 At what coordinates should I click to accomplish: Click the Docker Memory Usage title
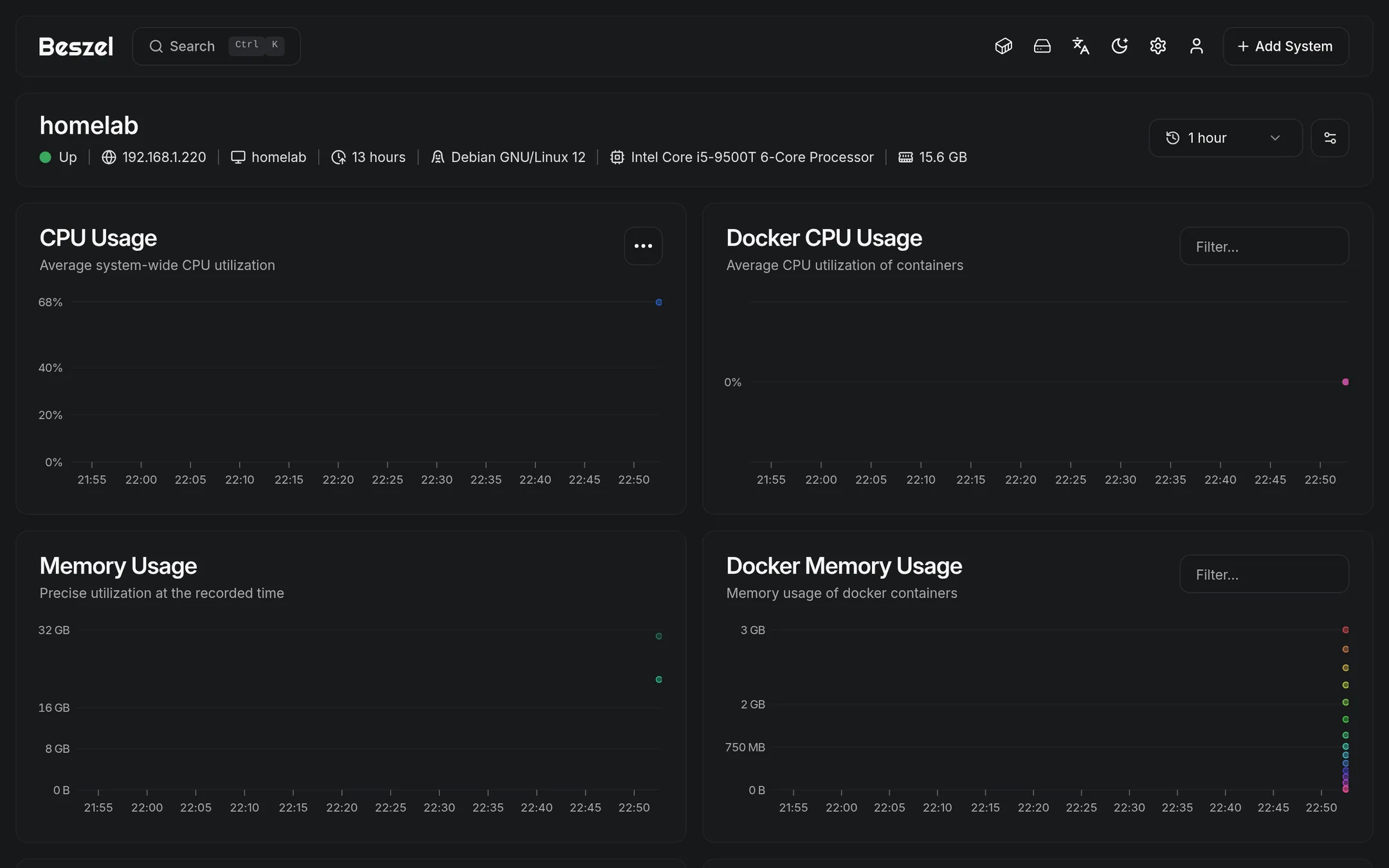pos(844,566)
